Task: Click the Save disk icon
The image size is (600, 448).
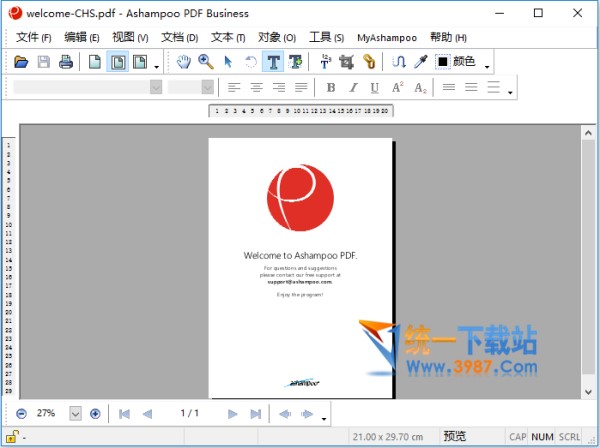Action: point(44,62)
